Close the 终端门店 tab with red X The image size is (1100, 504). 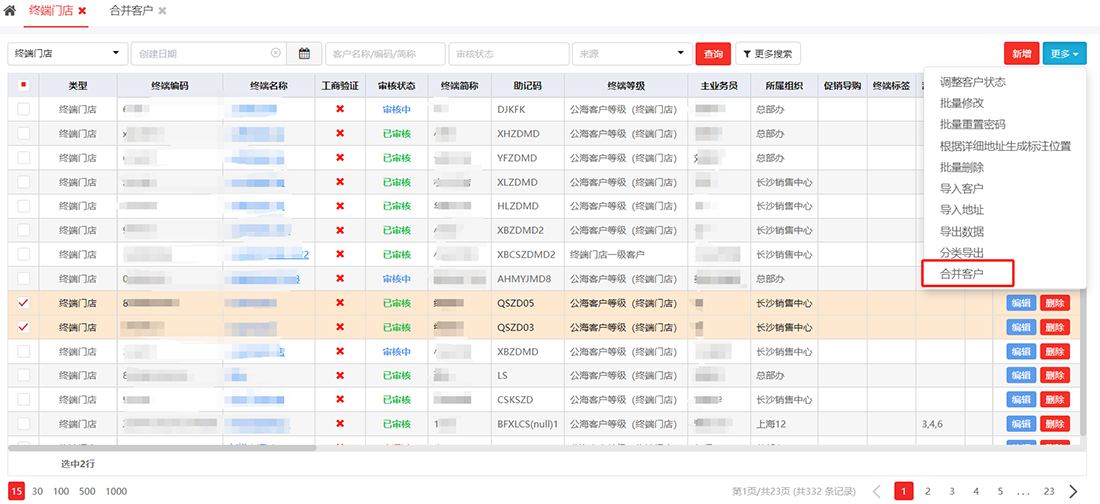tap(82, 10)
